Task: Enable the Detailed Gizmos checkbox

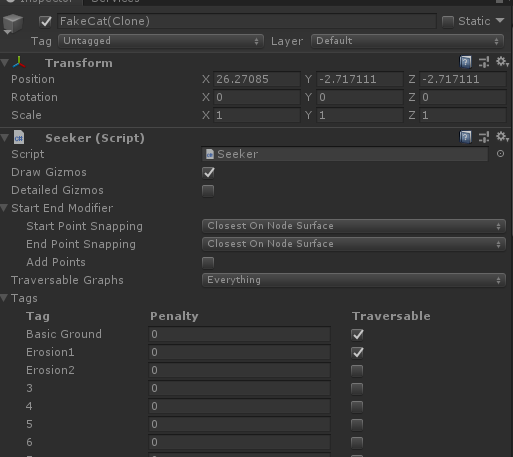Action: coord(208,191)
